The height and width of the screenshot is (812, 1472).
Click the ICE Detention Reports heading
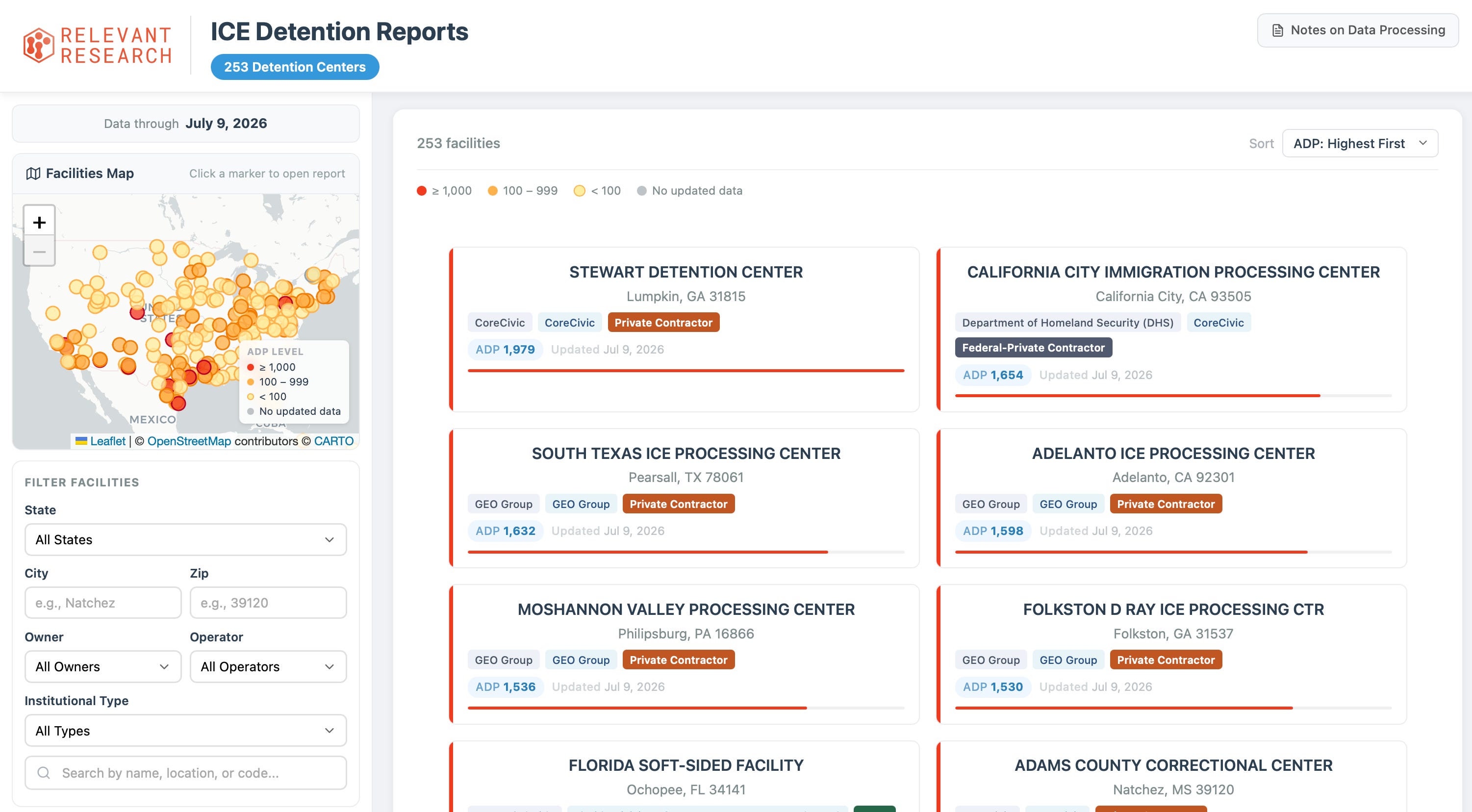tap(339, 31)
